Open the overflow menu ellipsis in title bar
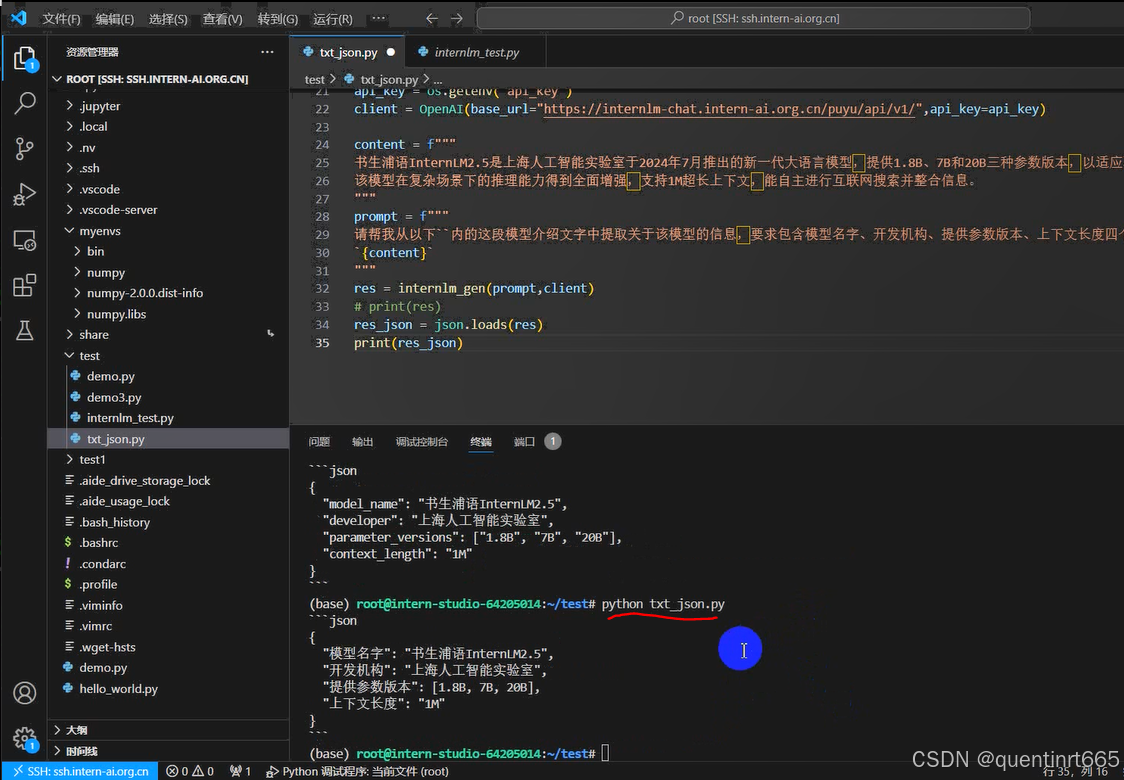Viewport: 1124px width, 780px height. (378, 19)
